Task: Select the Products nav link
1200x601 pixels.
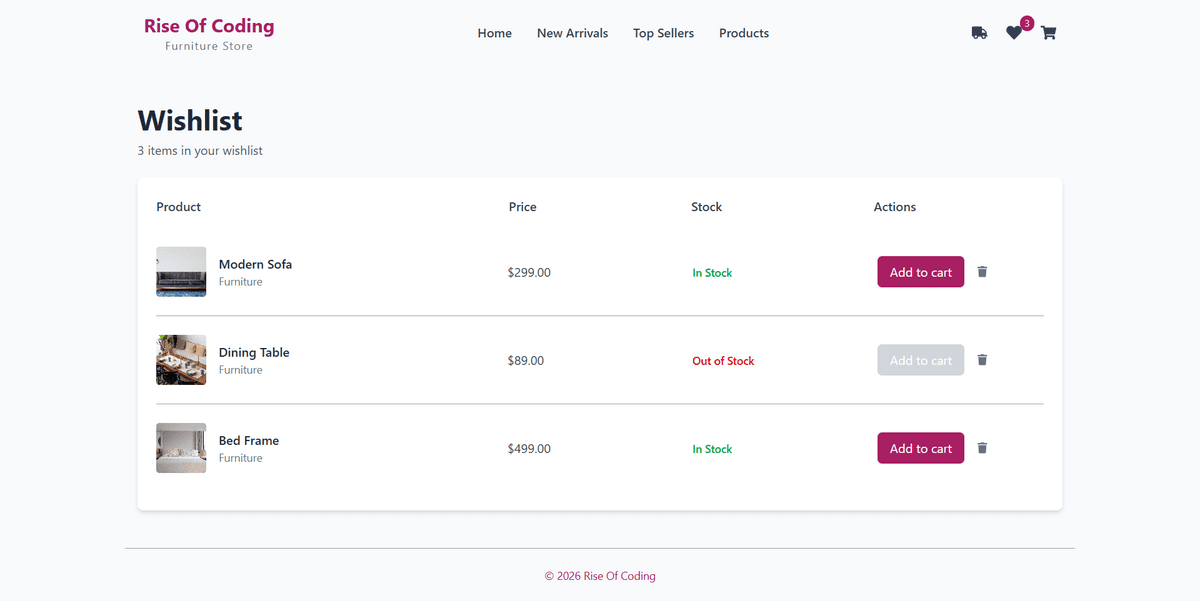Action: (744, 33)
